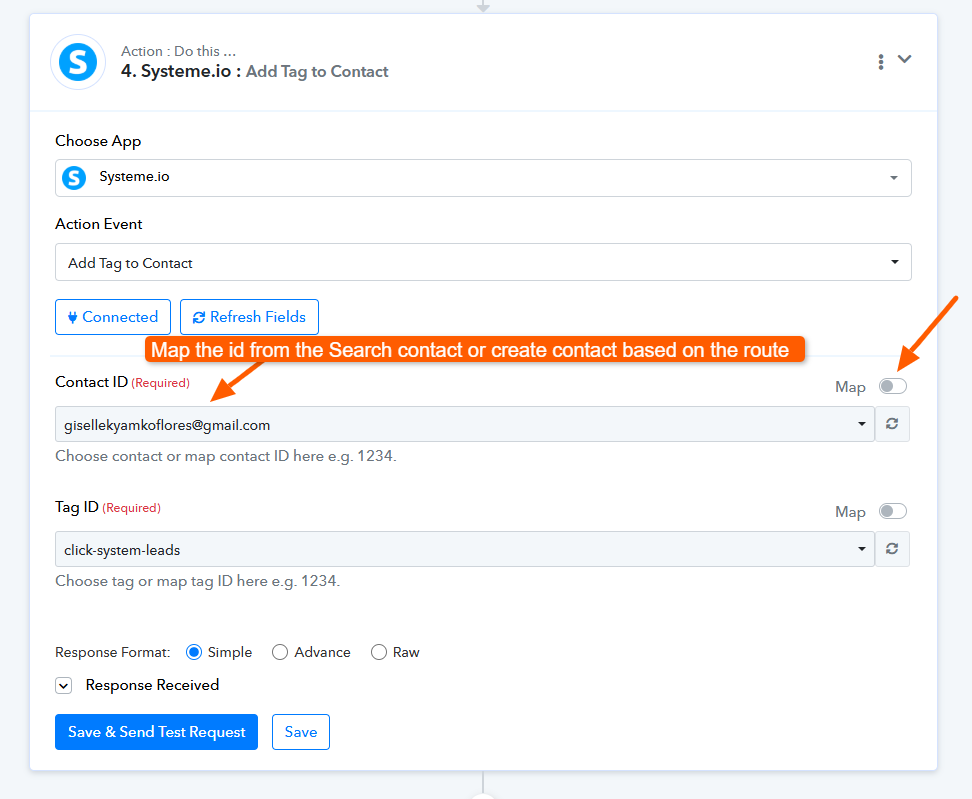Click the Save button
The width and height of the screenshot is (972, 799).
tap(301, 732)
